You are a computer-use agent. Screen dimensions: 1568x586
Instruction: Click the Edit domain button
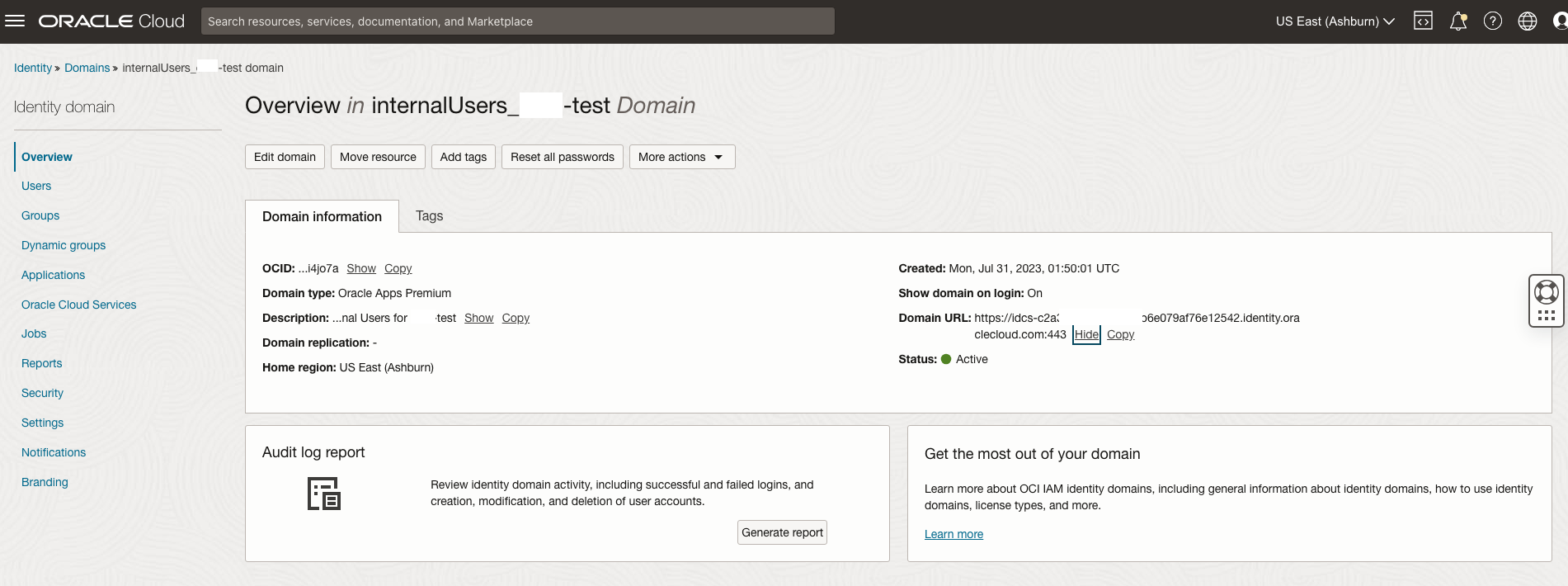pos(285,157)
